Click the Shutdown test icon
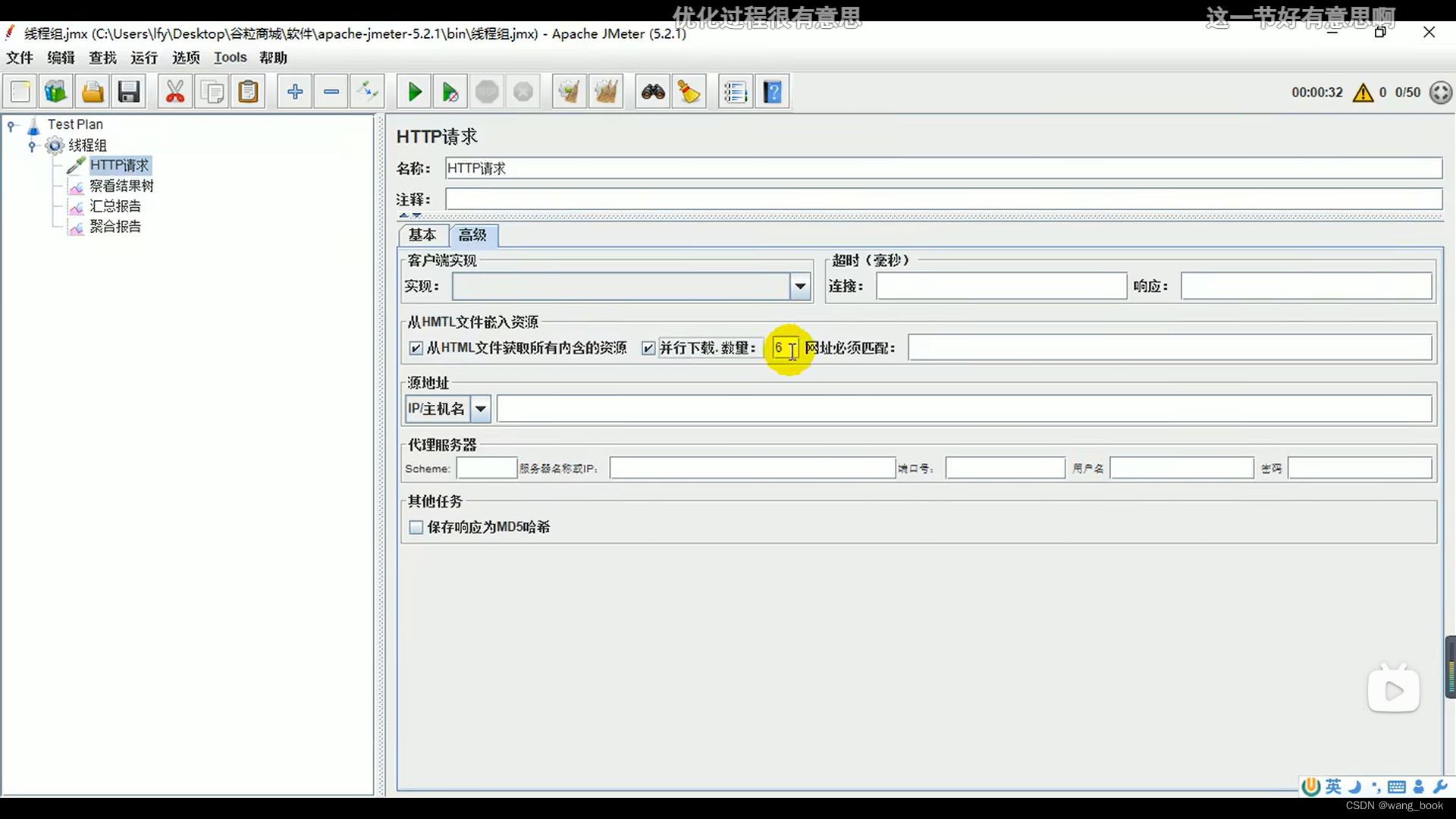This screenshot has width=1456, height=819. click(523, 92)
